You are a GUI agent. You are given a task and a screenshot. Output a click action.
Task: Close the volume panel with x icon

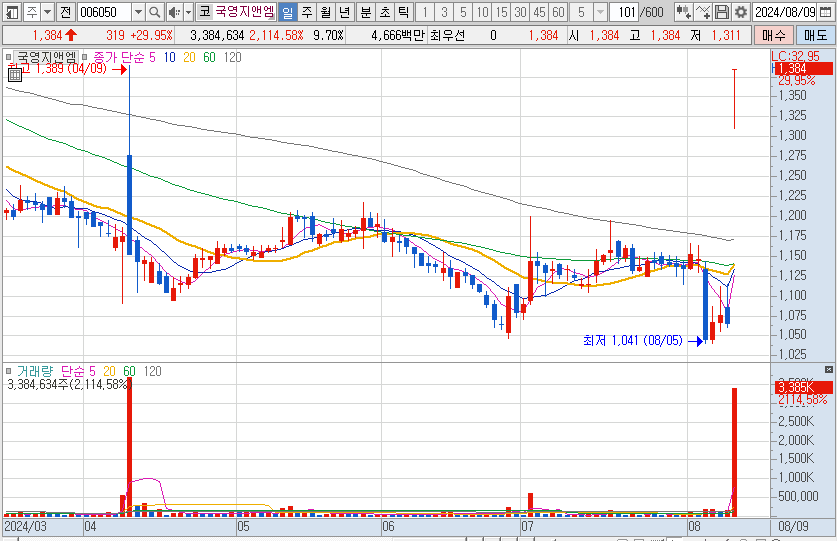pos(828,369)
